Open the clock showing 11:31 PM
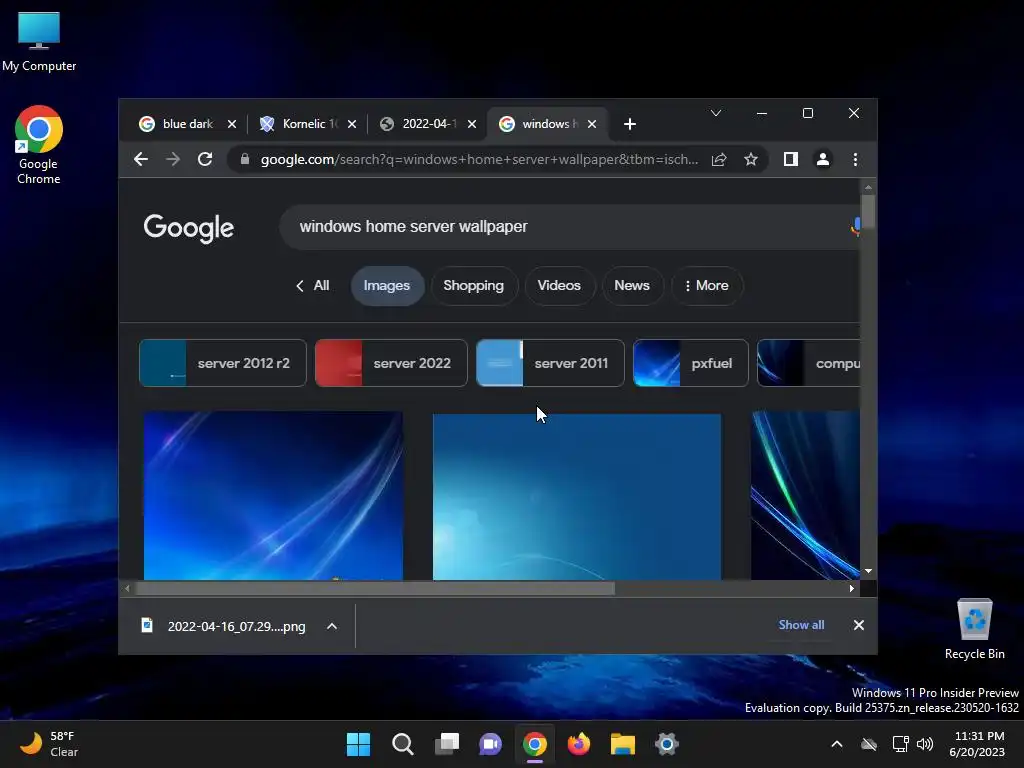Screen dimensions: 1024x768 (977, 744)
